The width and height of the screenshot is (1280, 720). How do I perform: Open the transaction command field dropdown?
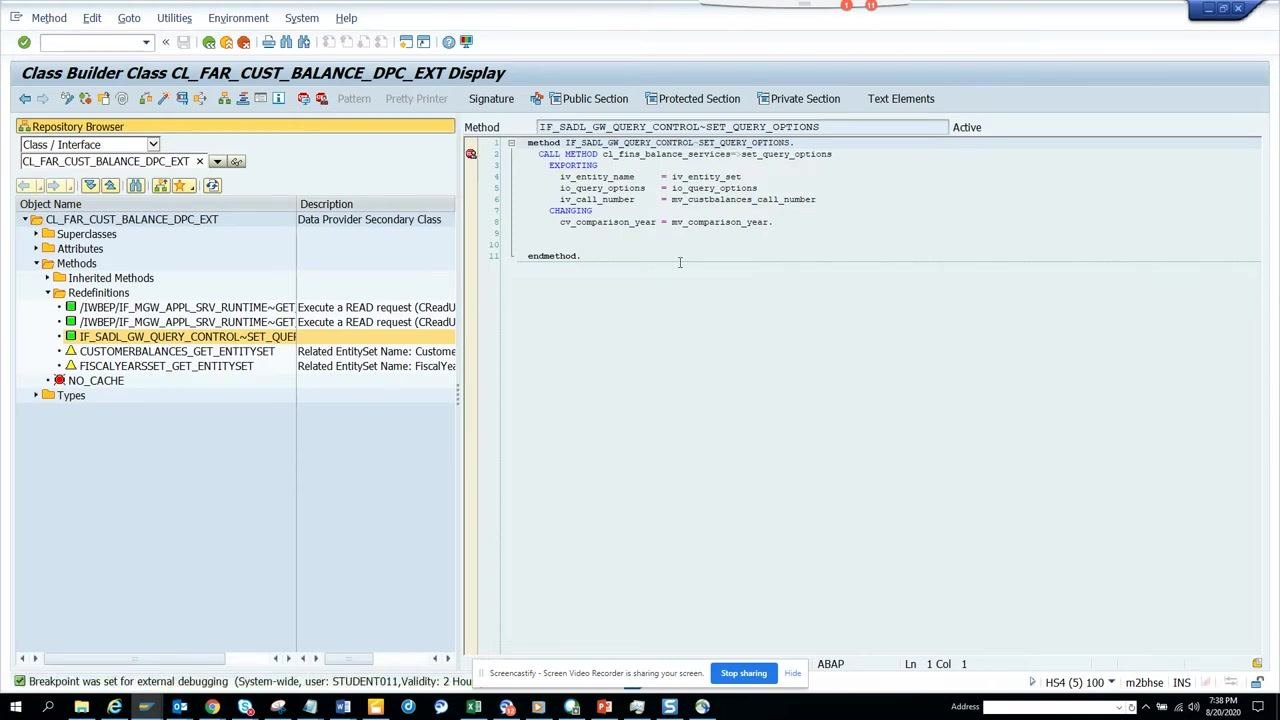(146, 42)
